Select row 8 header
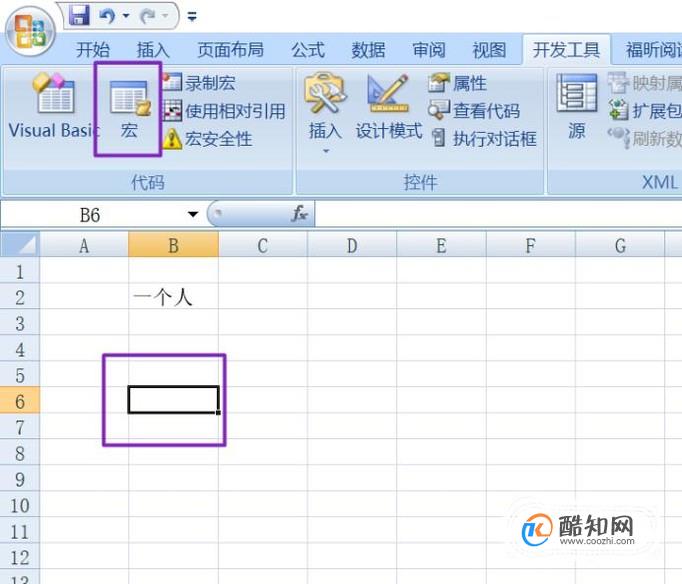 tap(20, 453)
